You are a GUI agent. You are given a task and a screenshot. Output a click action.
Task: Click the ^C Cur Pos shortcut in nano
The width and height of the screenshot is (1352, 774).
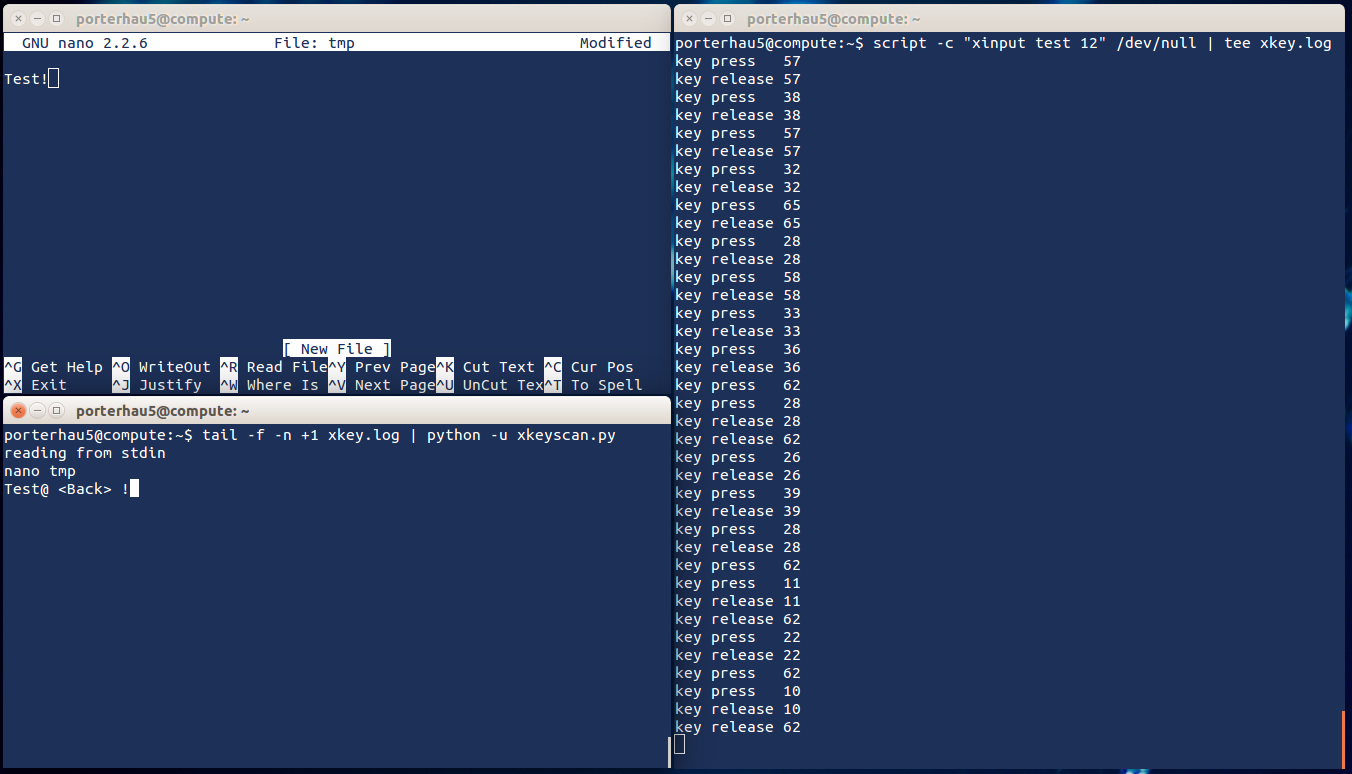[589, 367]
